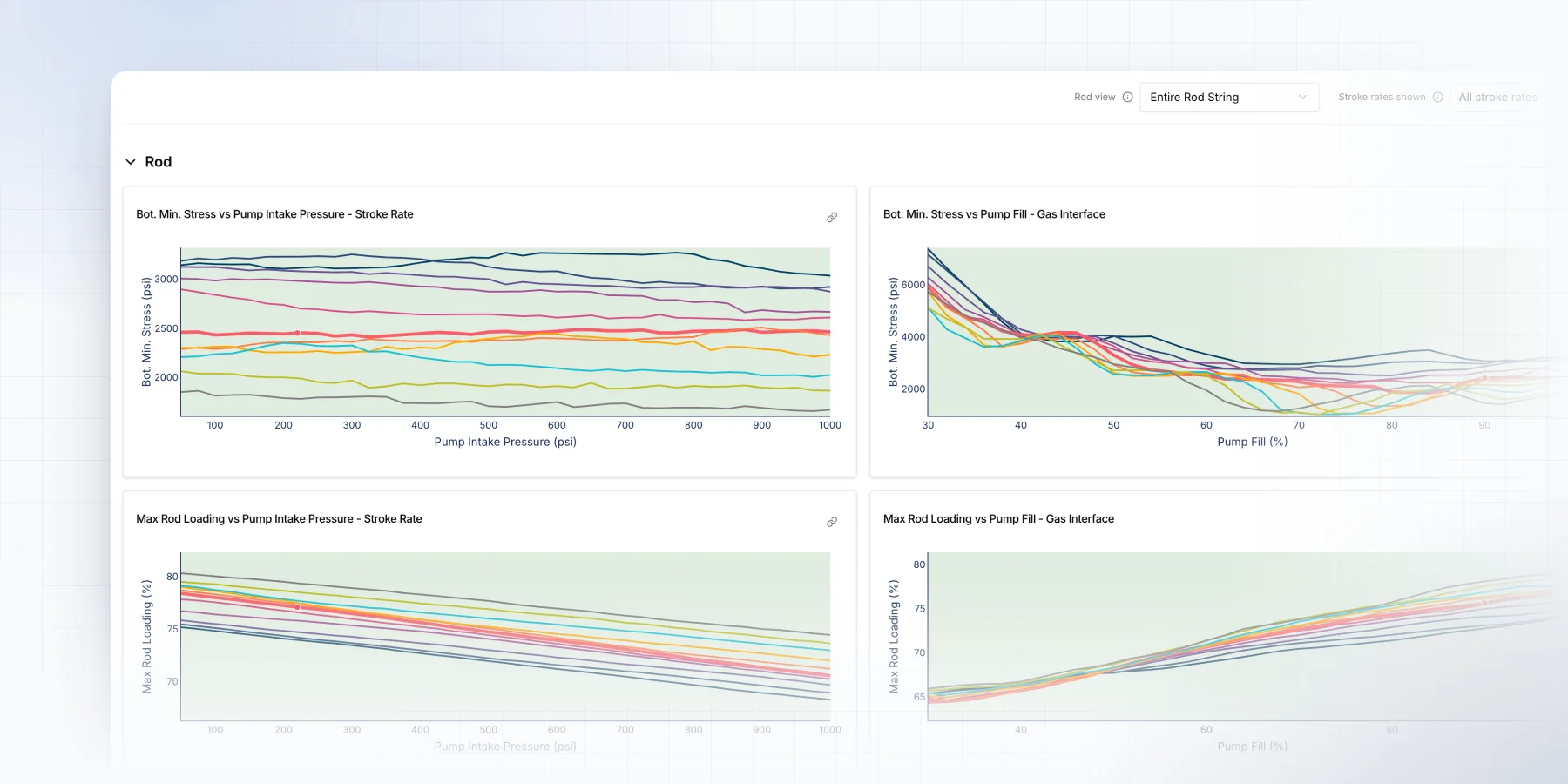Click Pump Intake Pressure (psi) axis label in top chart
Image resolution: width=1568 pixels, height=784 pixels.
(x=505, y=442)
